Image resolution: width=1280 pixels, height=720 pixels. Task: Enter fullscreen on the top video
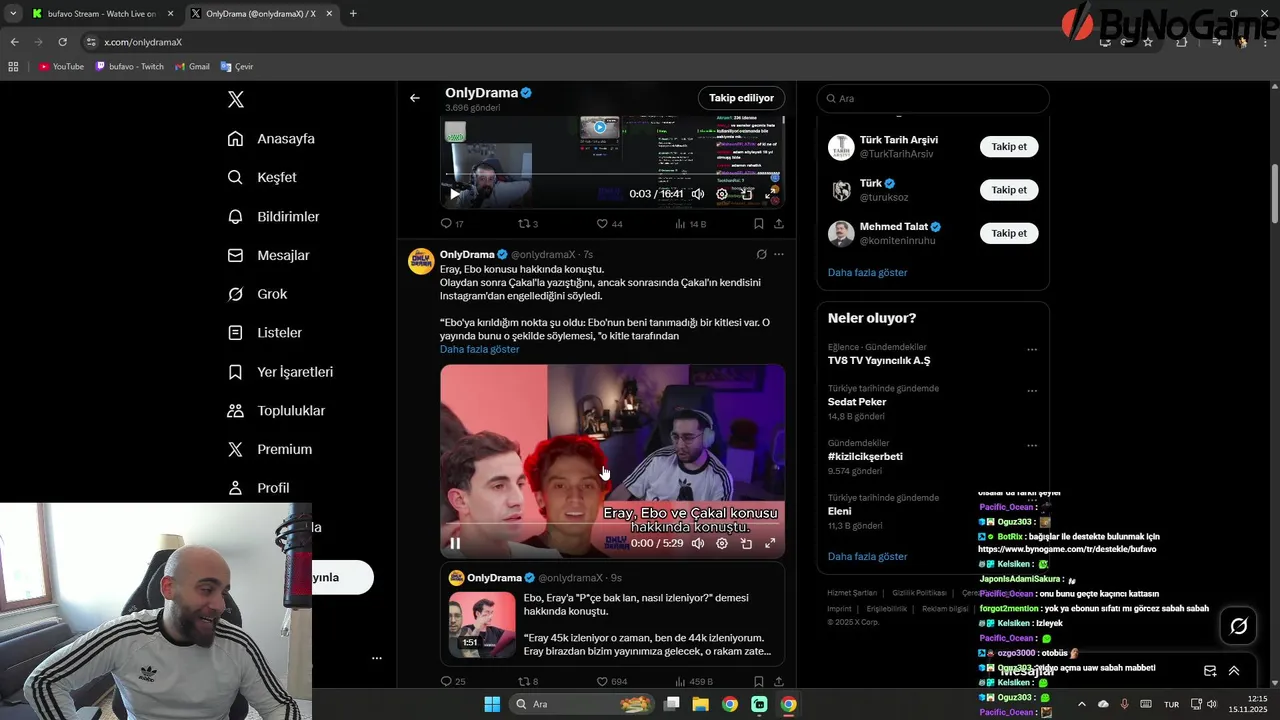770,194
